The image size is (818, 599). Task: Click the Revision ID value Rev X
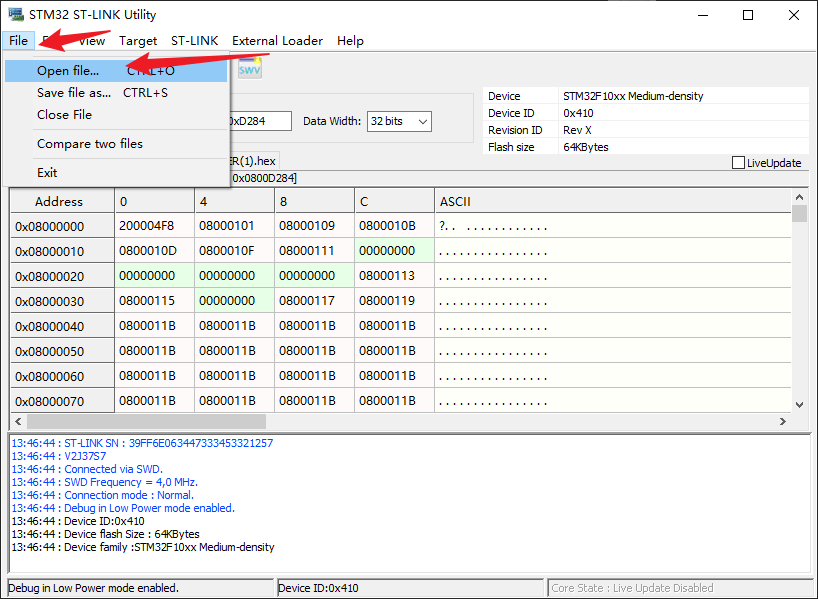pyautogui.click(x=577, y=130)
